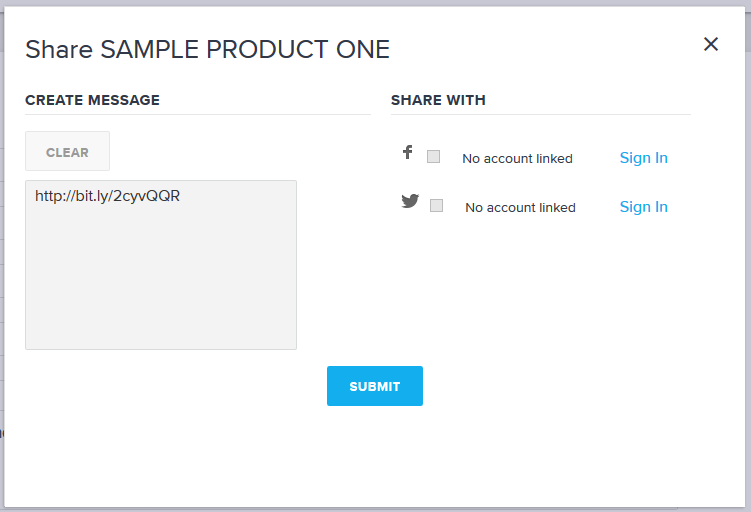Image resolution: width=751 pixels, height=512 pixels.
Task: Click Facebook's "No account linked" label
Action: (517, 159)
